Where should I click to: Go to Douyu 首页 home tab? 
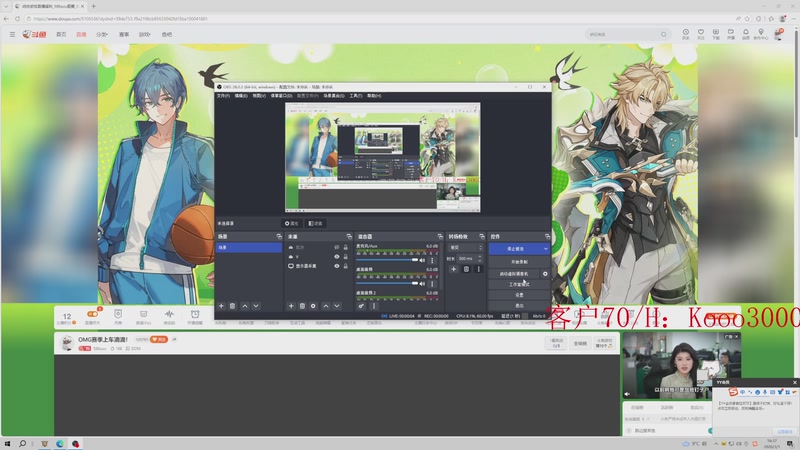click(x=61, y=34)
